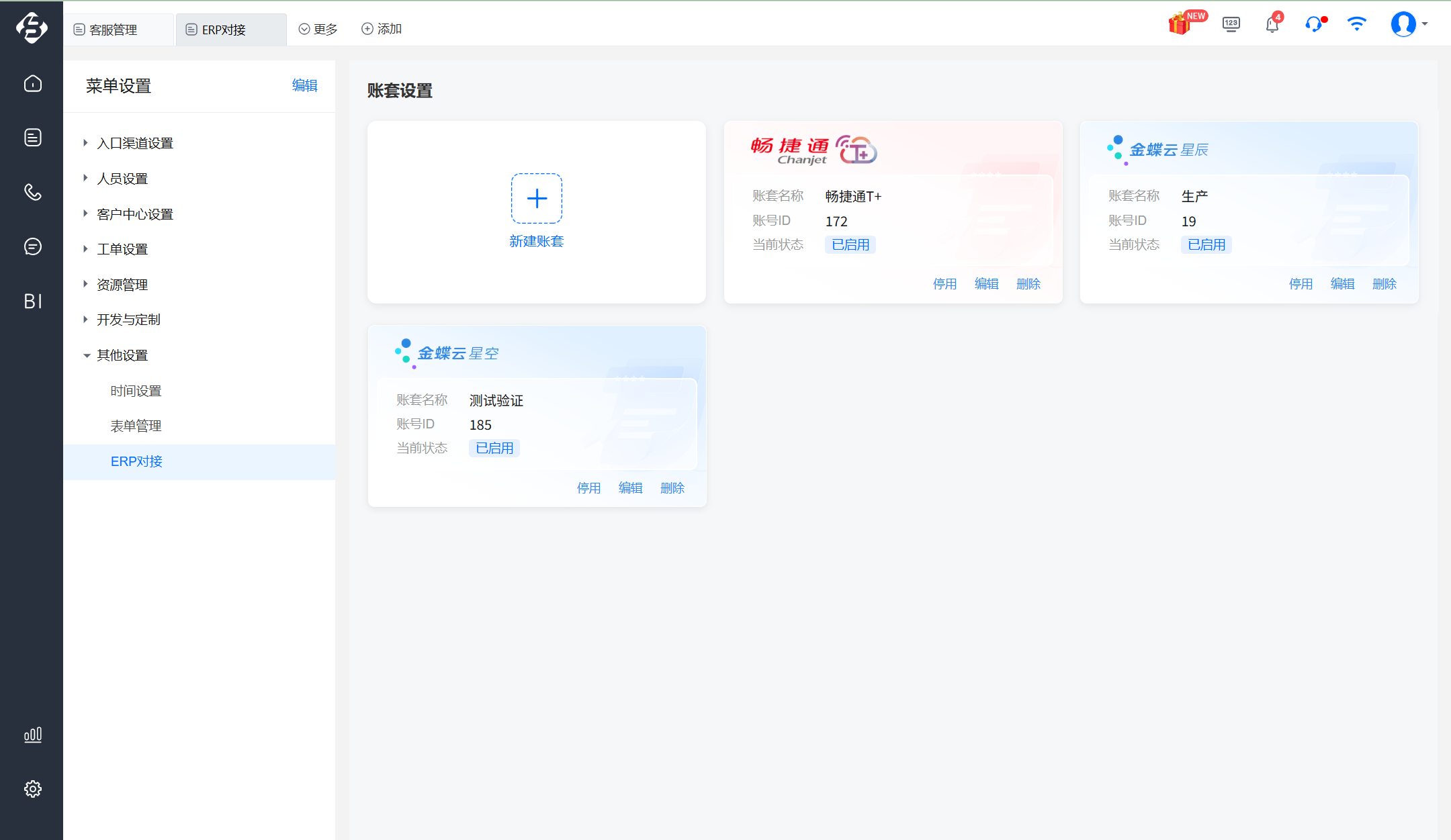Open the chat message icon in sidebar
Viewport: 1451px width, 840px height.
pos(32,246)
